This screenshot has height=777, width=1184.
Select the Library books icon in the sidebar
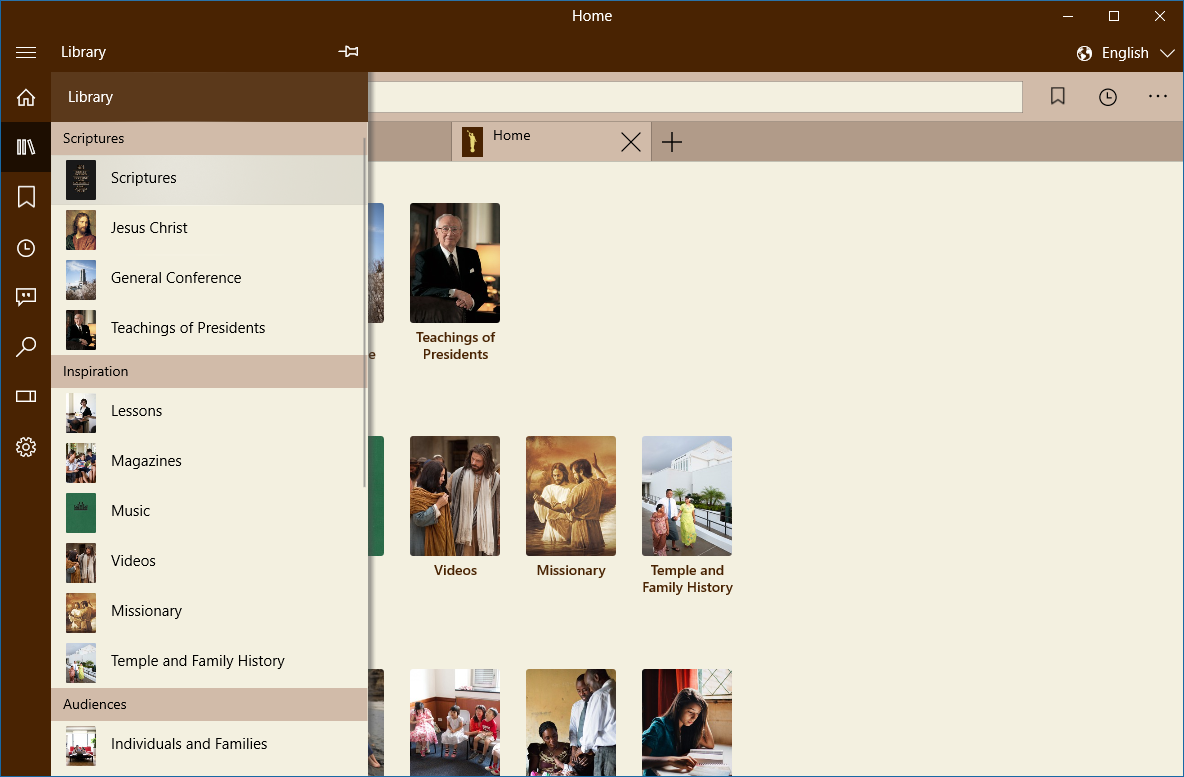(26, 147)
